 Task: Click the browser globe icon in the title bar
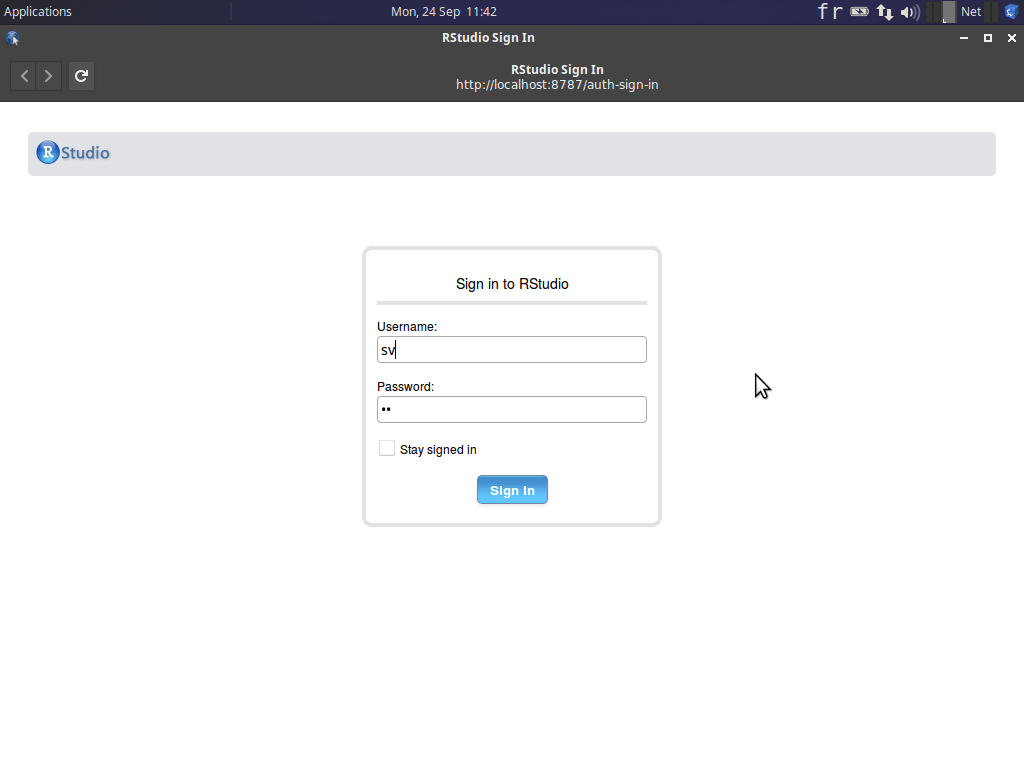pos(12,38)
